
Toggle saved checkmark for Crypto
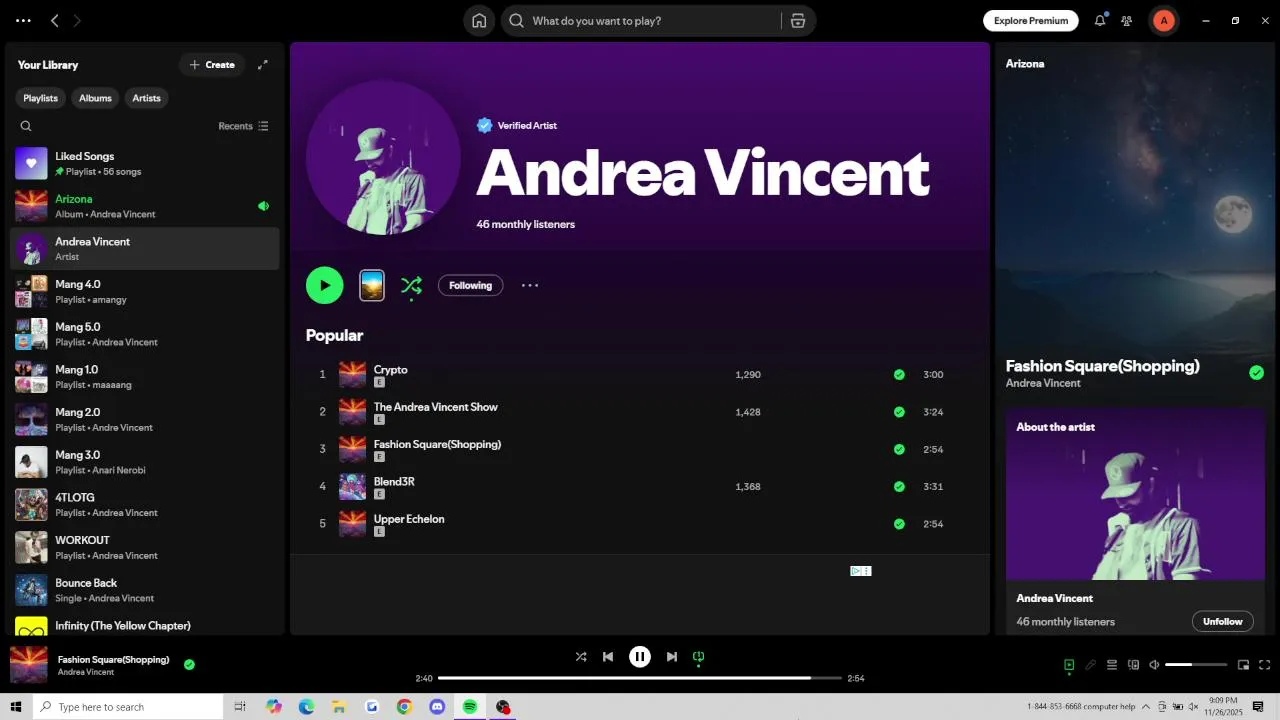pos(899,375)
